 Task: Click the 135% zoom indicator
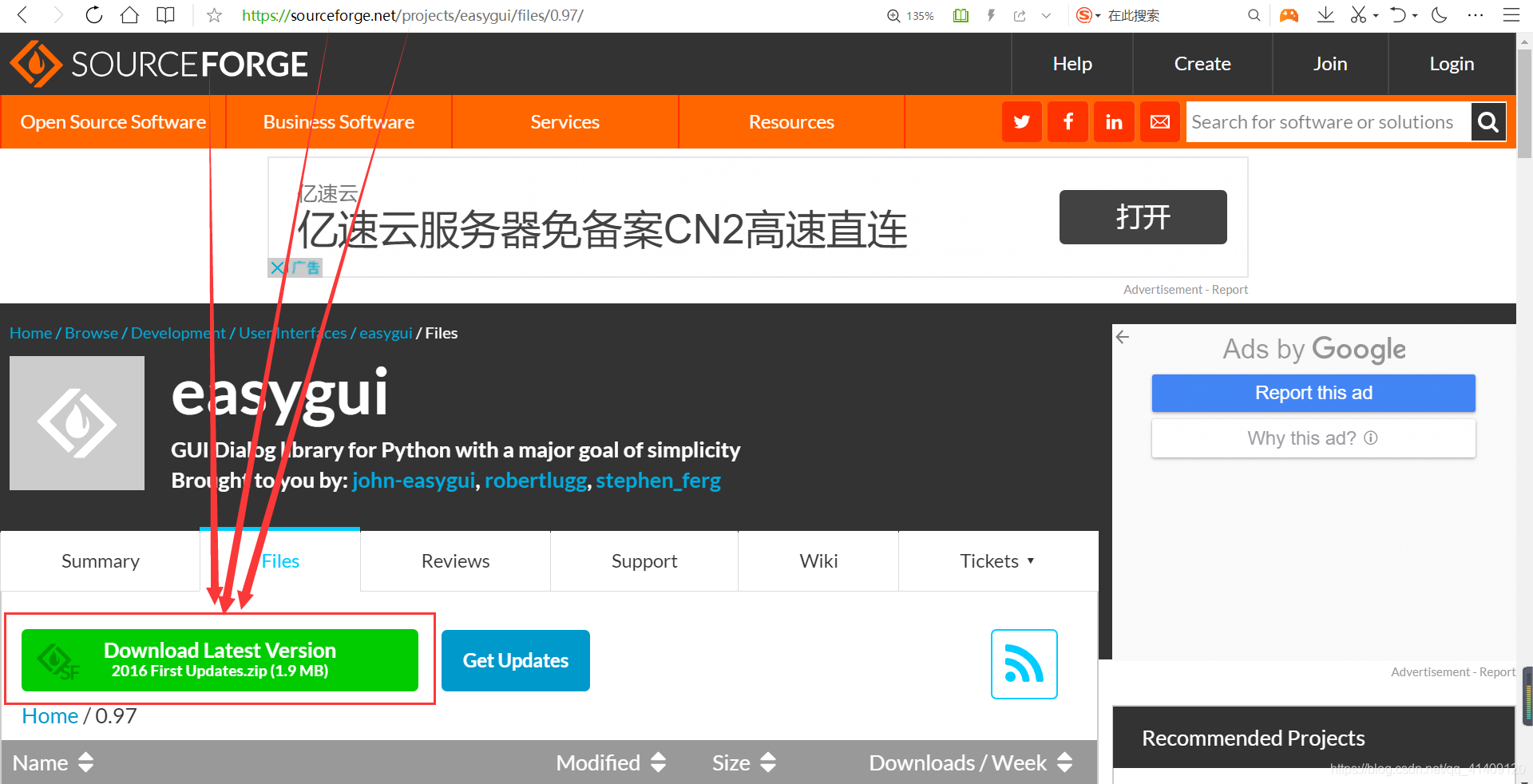pyautogui.click(x=910, y=15)
